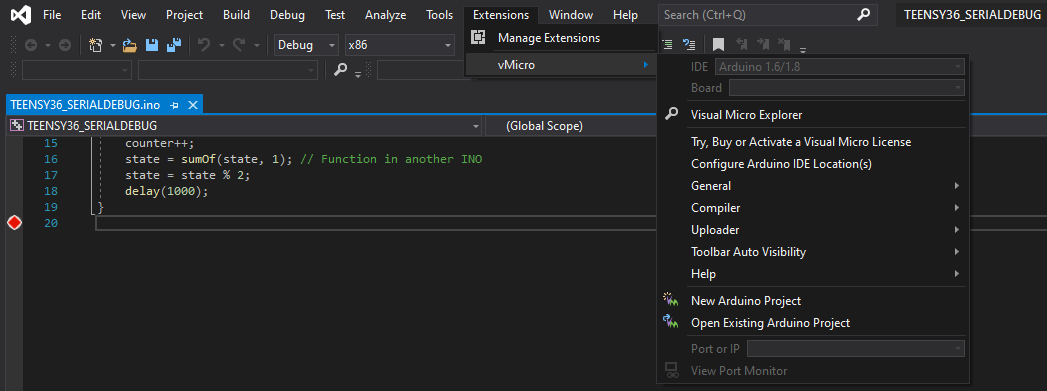Clear all bookmarks icon
Screen dimensions: 1047x391
pyautogui.click(x=785, y=45)
